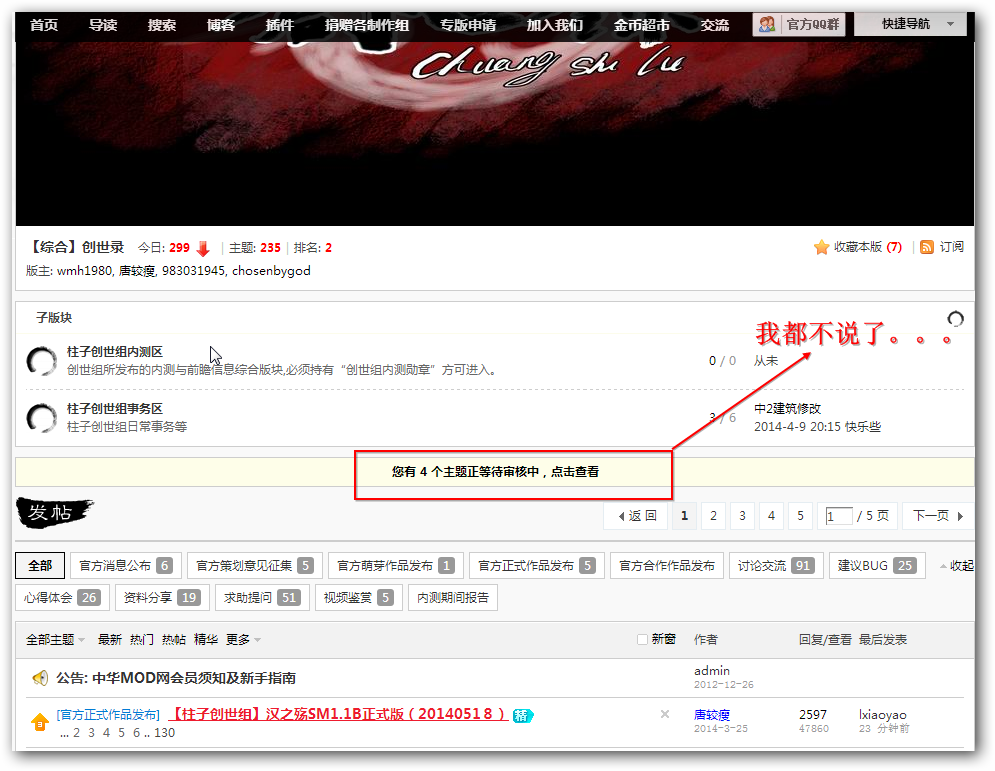Click the 官方QQ群 avatar icon

pyautogui.click(x=766, y=25)
